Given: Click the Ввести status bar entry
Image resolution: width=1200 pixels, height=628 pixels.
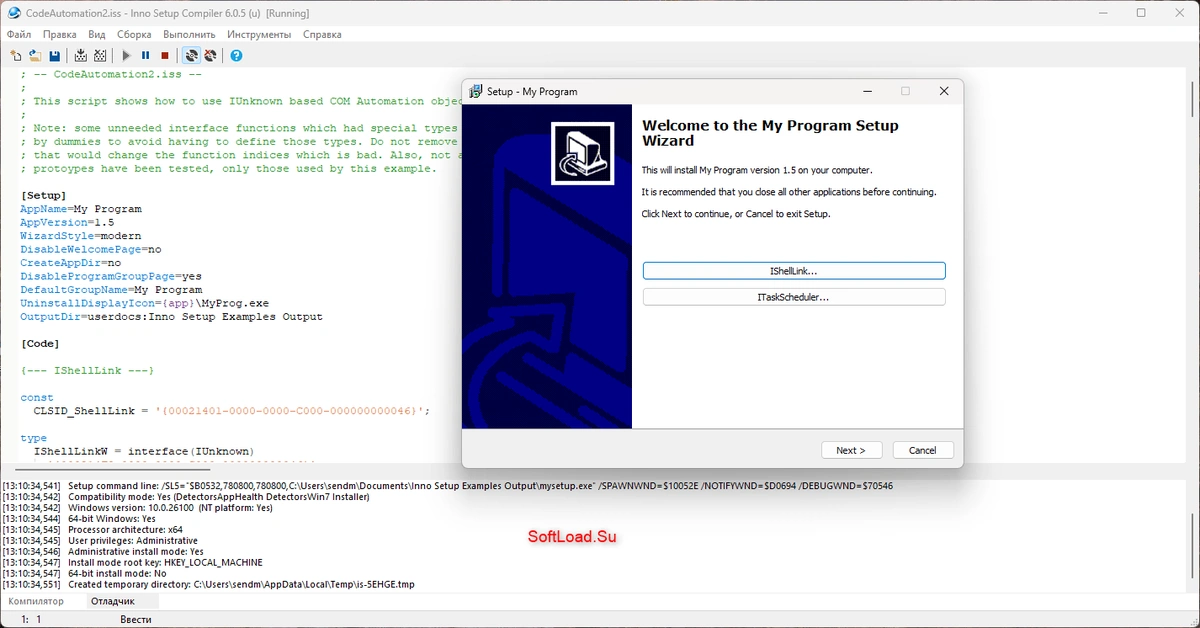Looking at the screenshot, I should [136, 620].
